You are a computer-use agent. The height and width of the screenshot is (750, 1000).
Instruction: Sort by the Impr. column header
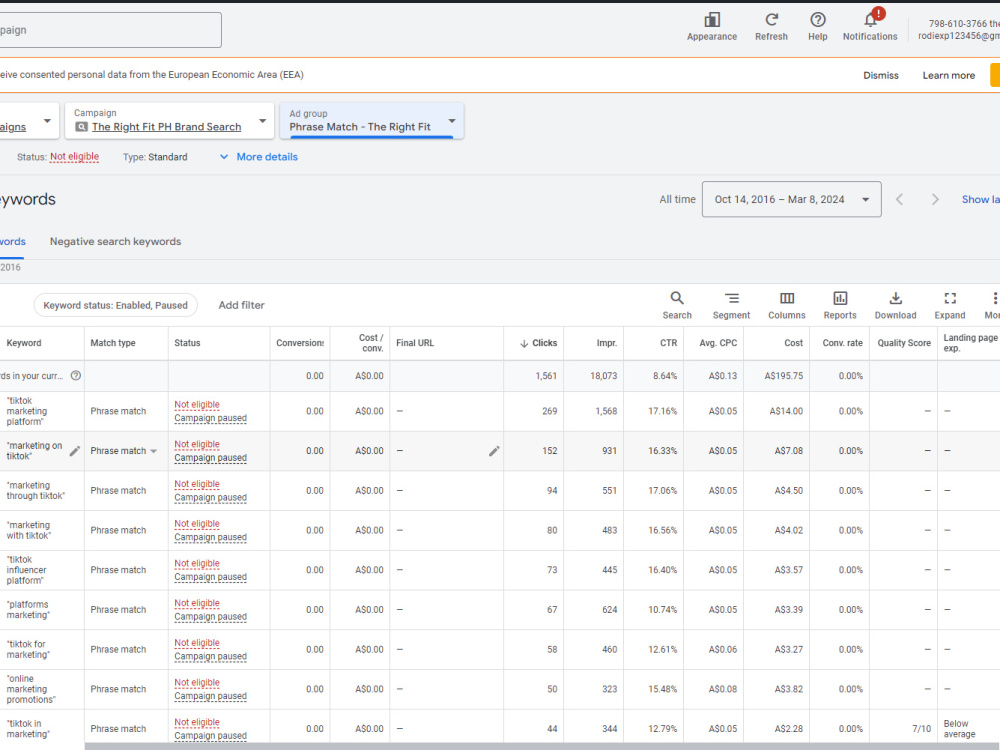(x=607, y=343)
